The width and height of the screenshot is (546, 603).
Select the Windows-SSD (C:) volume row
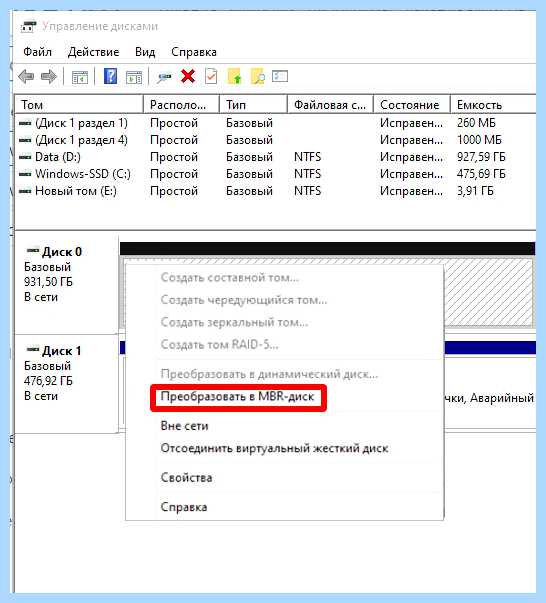(275, 174)
